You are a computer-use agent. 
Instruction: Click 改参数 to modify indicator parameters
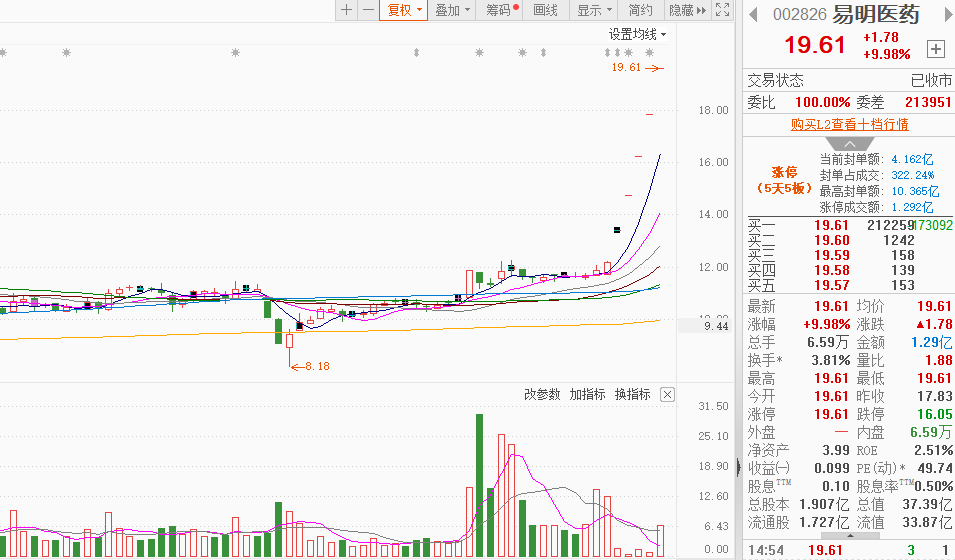[541, 394]
